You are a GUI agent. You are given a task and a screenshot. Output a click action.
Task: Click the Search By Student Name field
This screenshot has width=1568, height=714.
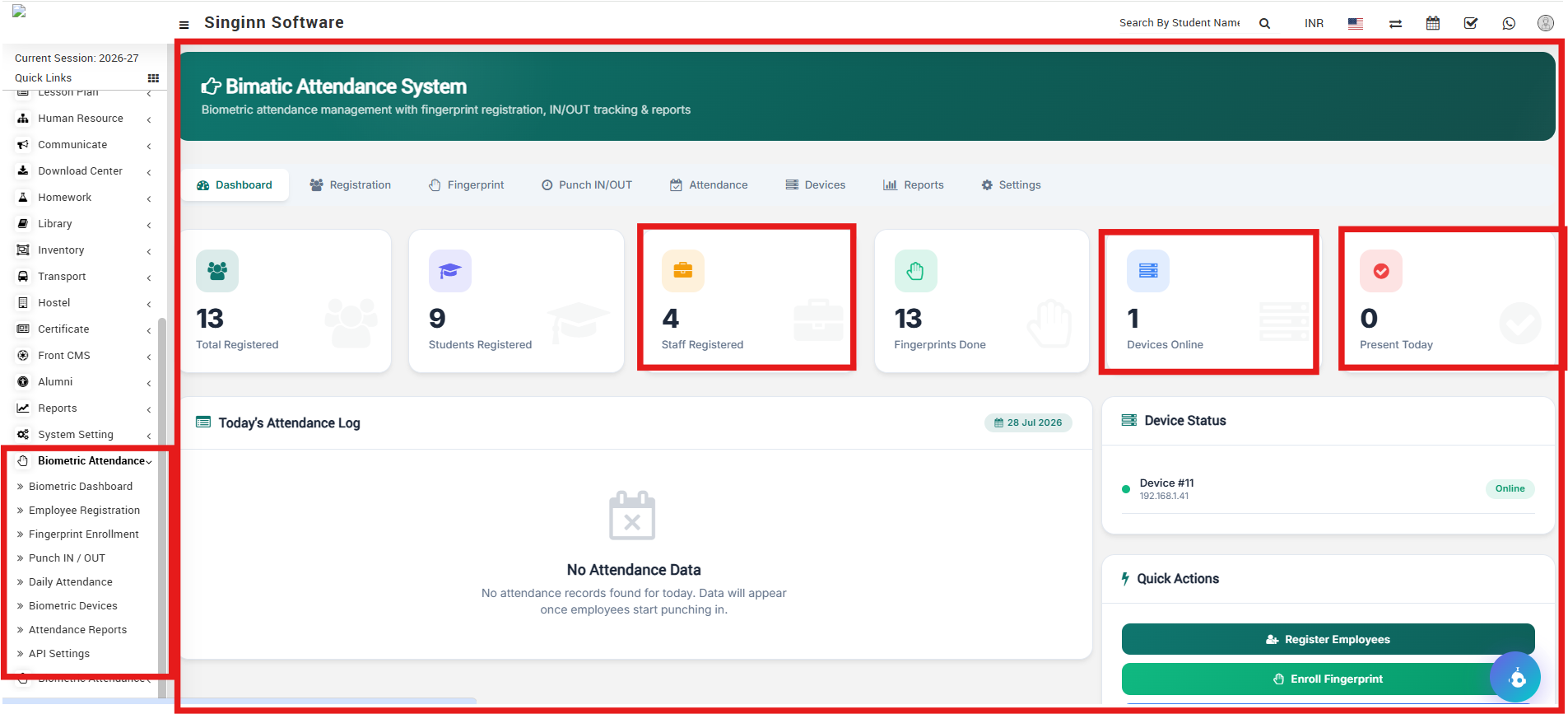point(1179,23)
